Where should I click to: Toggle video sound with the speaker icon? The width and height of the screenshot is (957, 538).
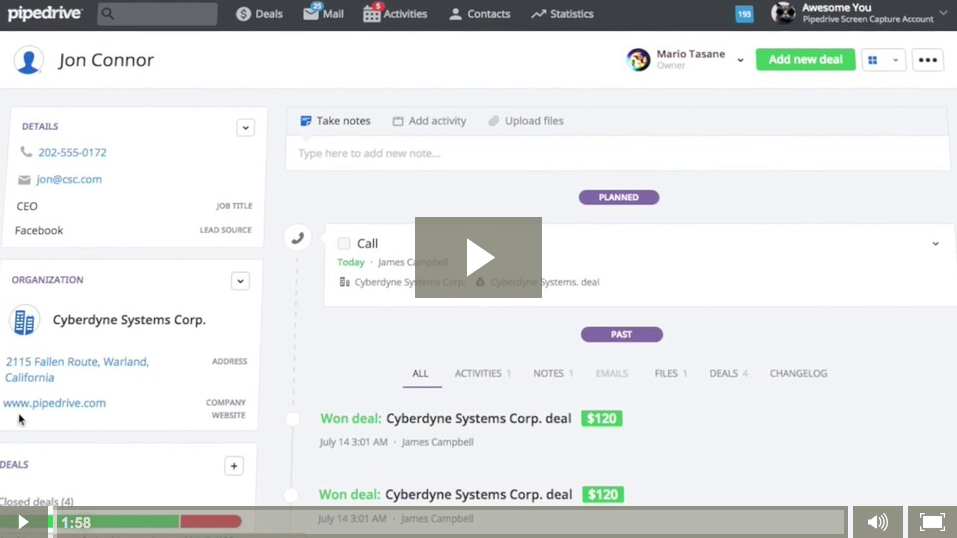[x=877, y=522]
